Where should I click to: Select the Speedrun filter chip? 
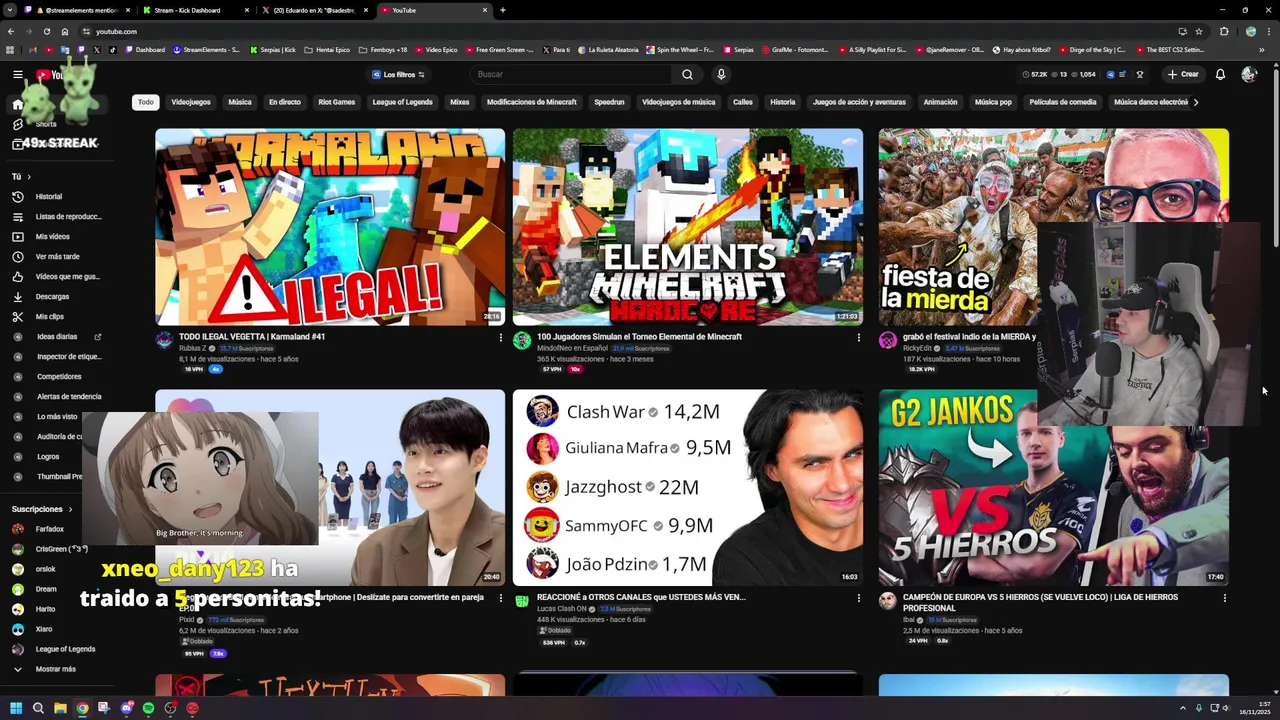pos(609,102)
